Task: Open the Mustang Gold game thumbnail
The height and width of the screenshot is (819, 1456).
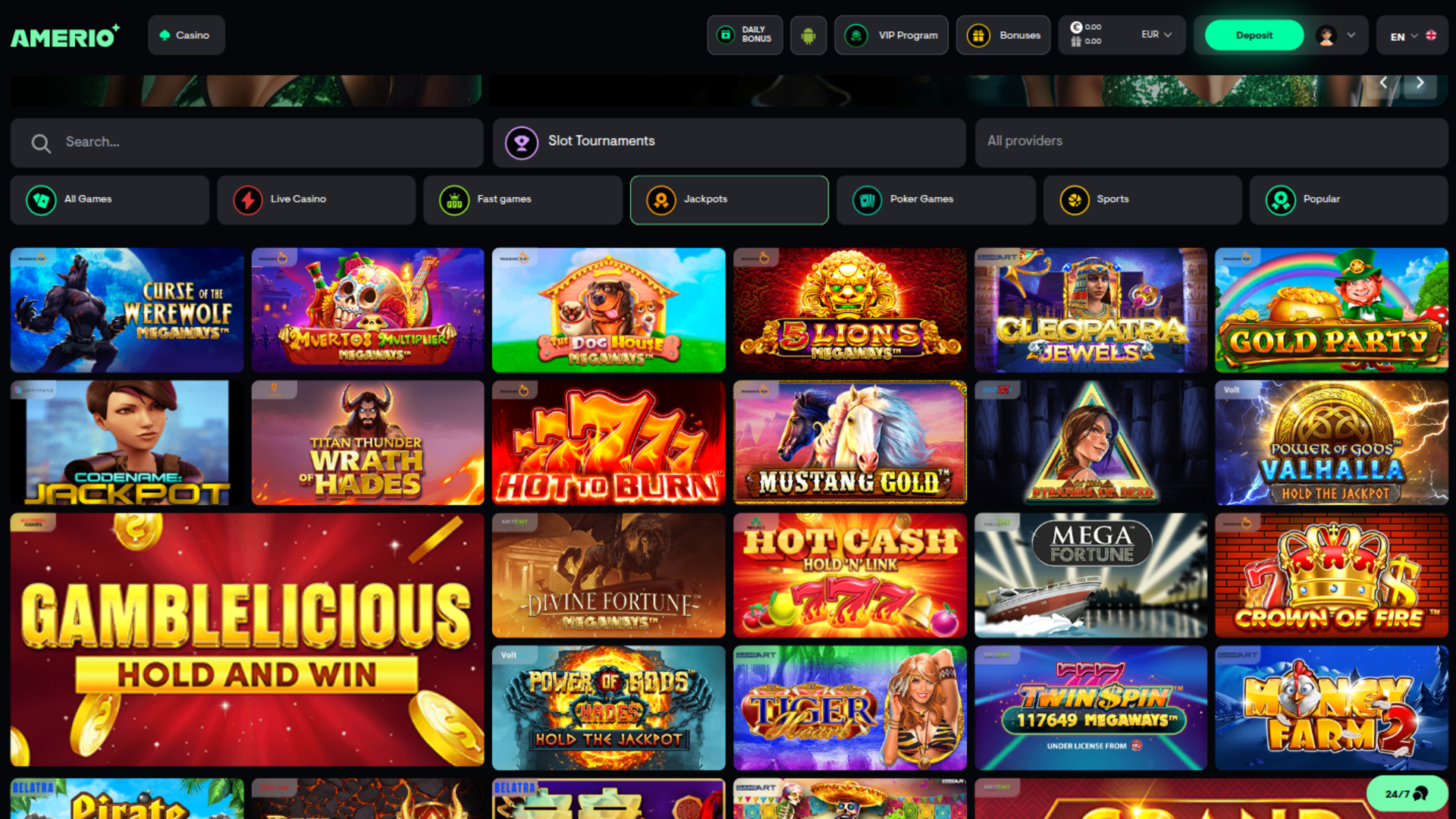Action: [849, 442]
